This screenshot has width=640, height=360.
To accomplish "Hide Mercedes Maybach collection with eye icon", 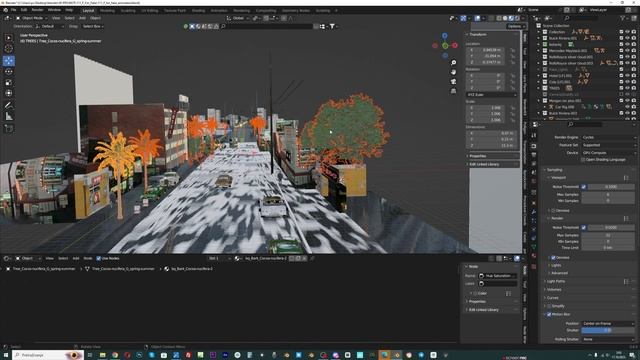I will pyautogui.click(x=627, y=51).
